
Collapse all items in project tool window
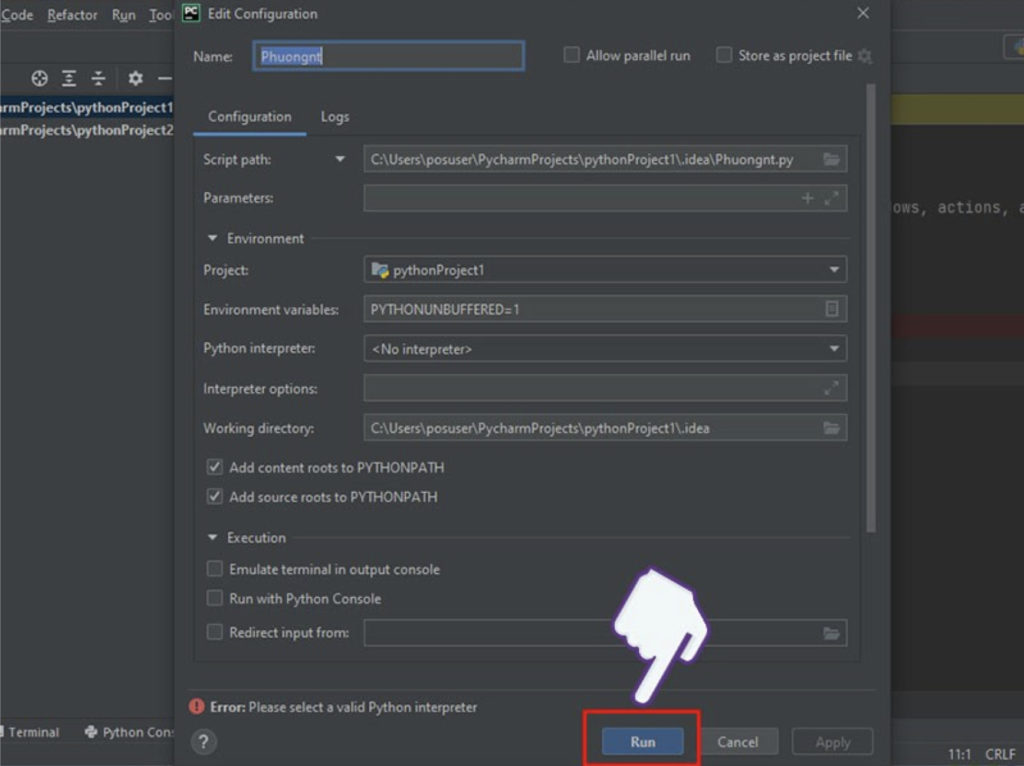[98, 78]
